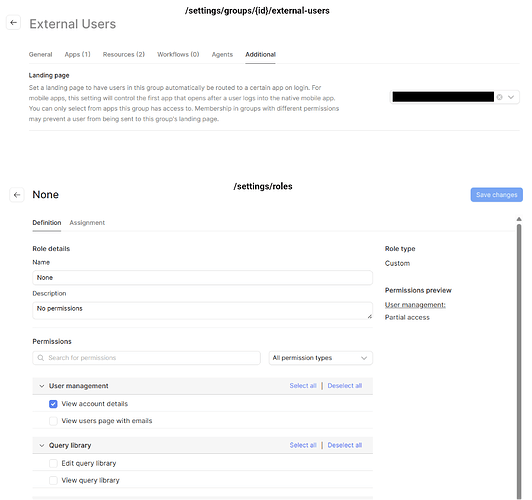Open the Apps (1) tab
Screen dimensions: 532x500
pyautogui.click(x=78, y=54)
